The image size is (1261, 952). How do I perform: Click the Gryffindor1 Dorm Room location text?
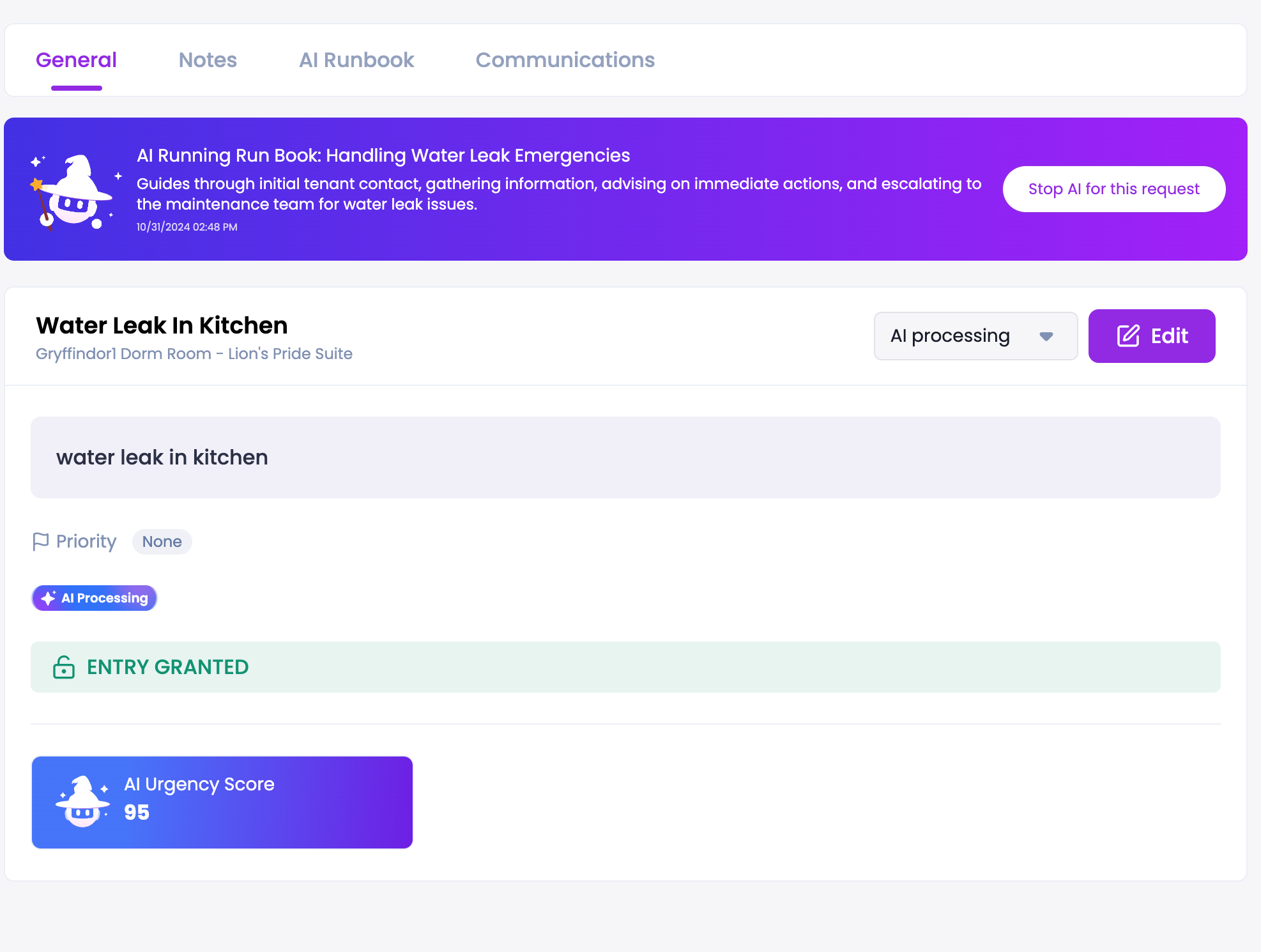click(194, 354)
